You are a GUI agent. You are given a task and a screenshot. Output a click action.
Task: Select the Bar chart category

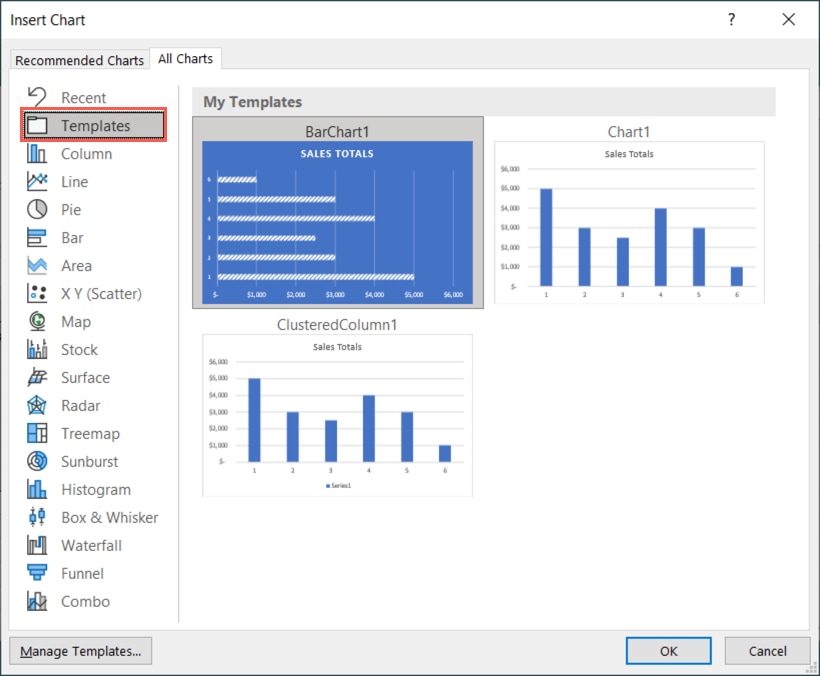pyautogui.click(x=88, y=237)
